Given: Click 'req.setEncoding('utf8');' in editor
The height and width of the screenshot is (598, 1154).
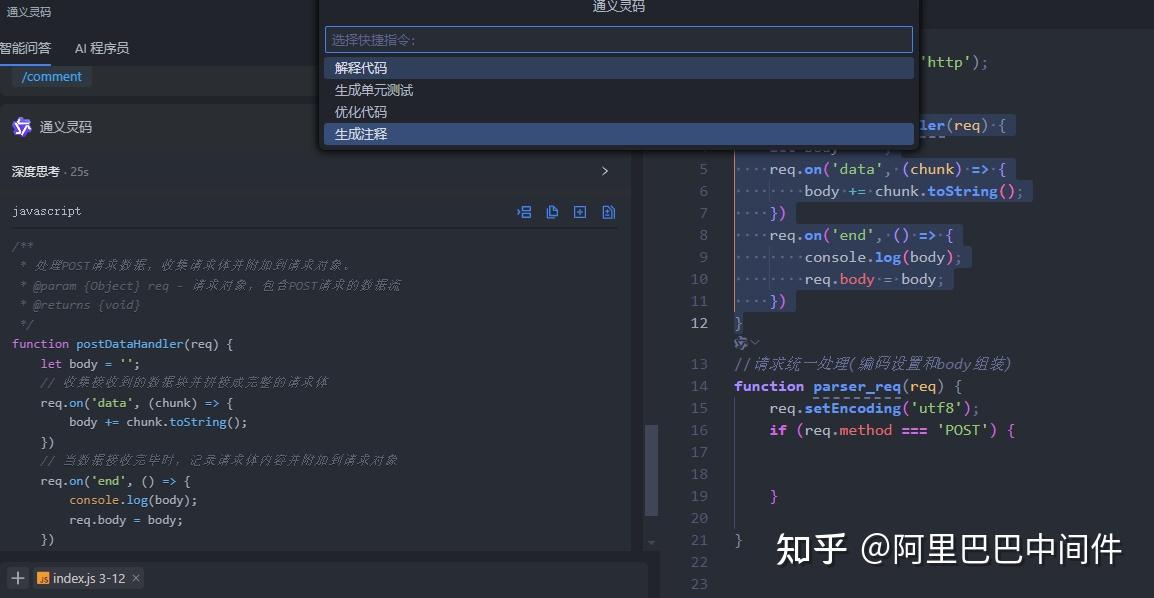Looking at the screenshot, I should pyautogui.click(x=874, y=408).
